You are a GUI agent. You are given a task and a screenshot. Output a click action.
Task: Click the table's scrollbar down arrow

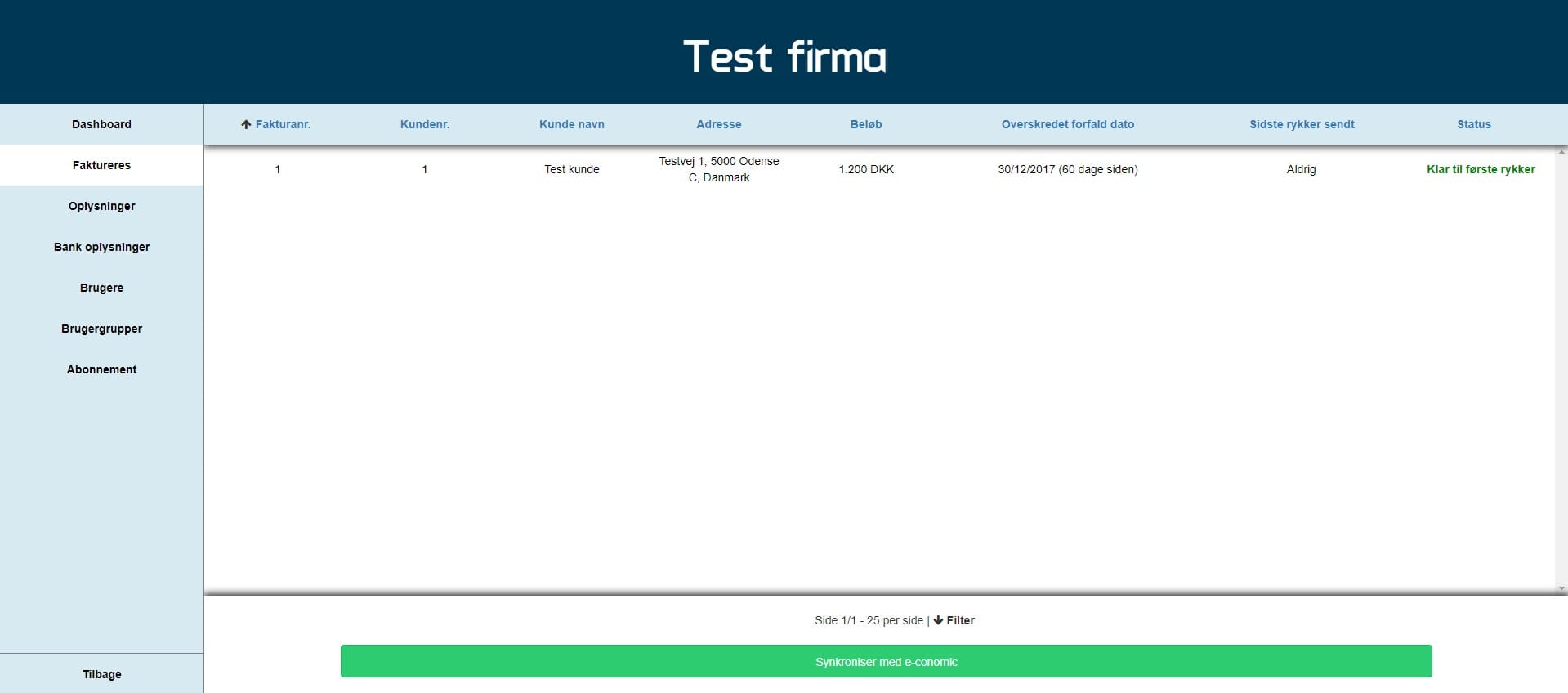1561,588
